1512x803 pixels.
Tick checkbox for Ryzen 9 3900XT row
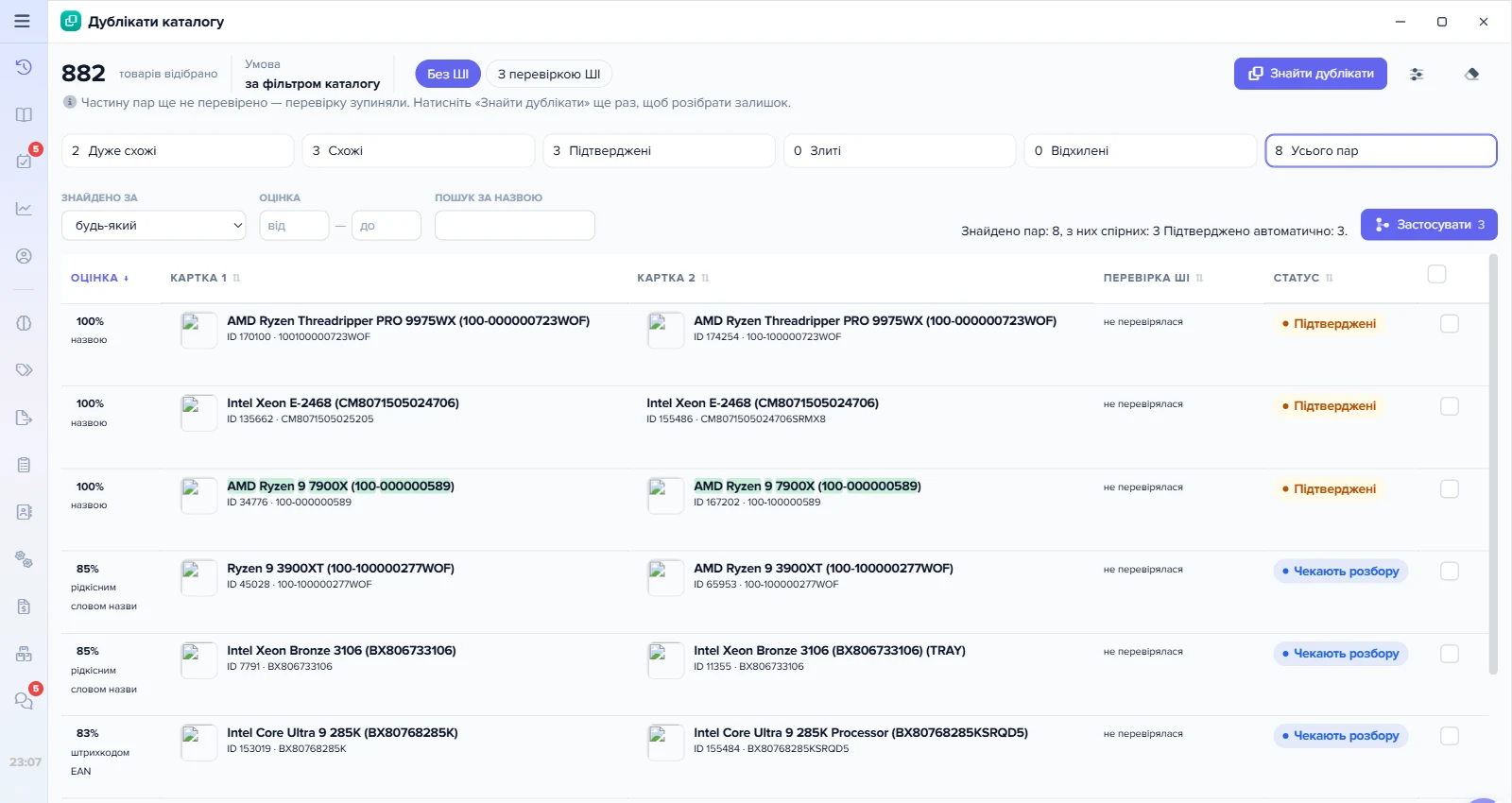click(x=1449, y=572)
